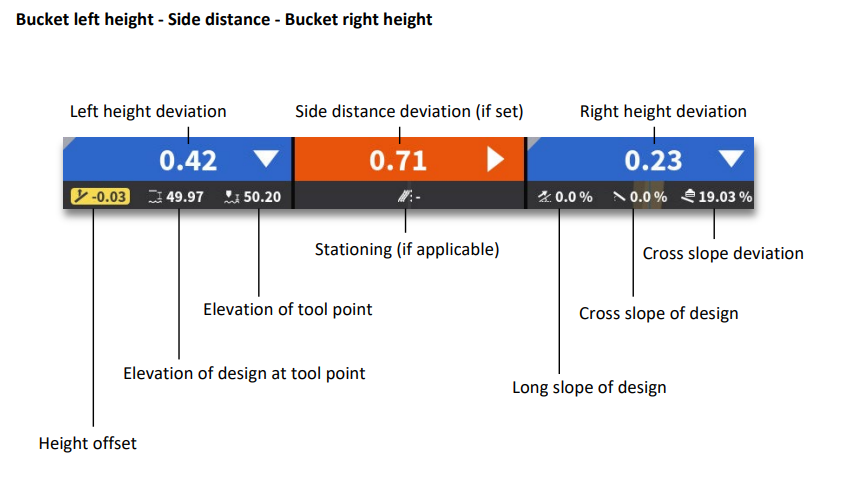Click the white down arrow beside 0.42
The height and width of the screenshot is (499, 860).
click(265, 158)
